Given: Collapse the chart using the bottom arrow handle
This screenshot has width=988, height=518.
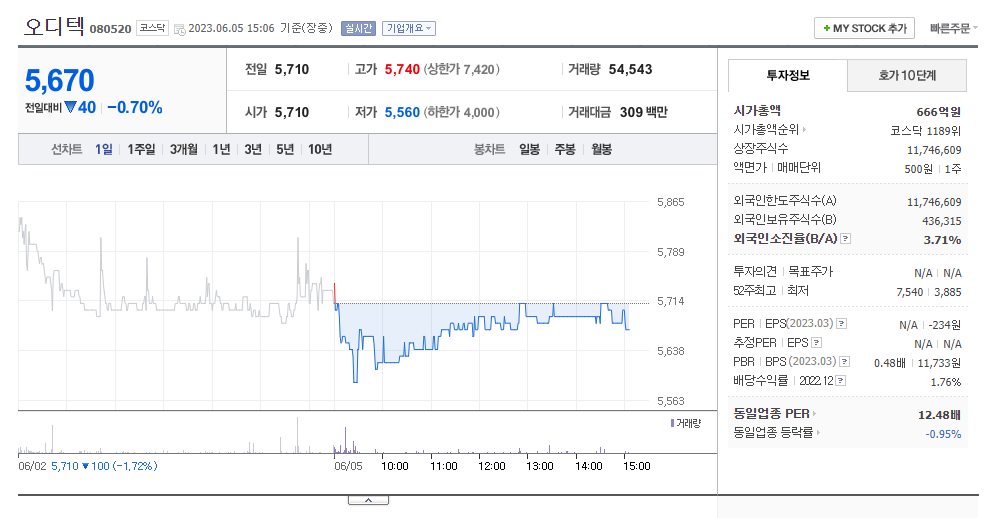Looking at the screenshot, I should tap(369, 500).
